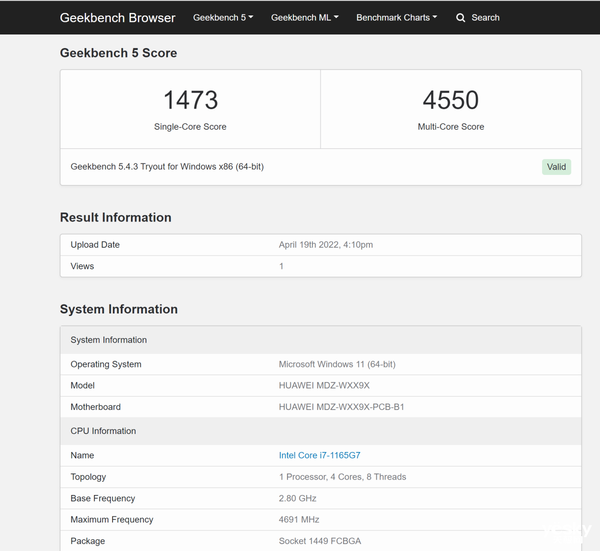Select the Motherboard value HUAWEI MDZ-WXX9X-PCB-B1
Viewport: 600px width, 551px height.
coord(341,407)
